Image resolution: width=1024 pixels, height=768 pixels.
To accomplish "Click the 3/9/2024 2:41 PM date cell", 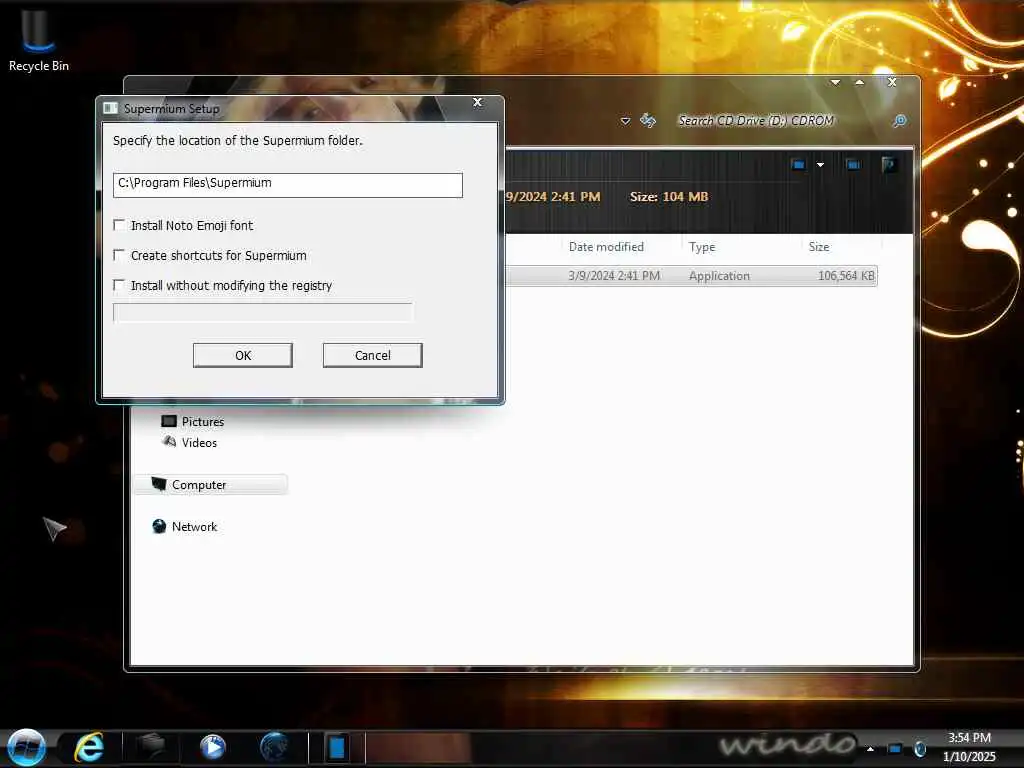I will 614,276.
